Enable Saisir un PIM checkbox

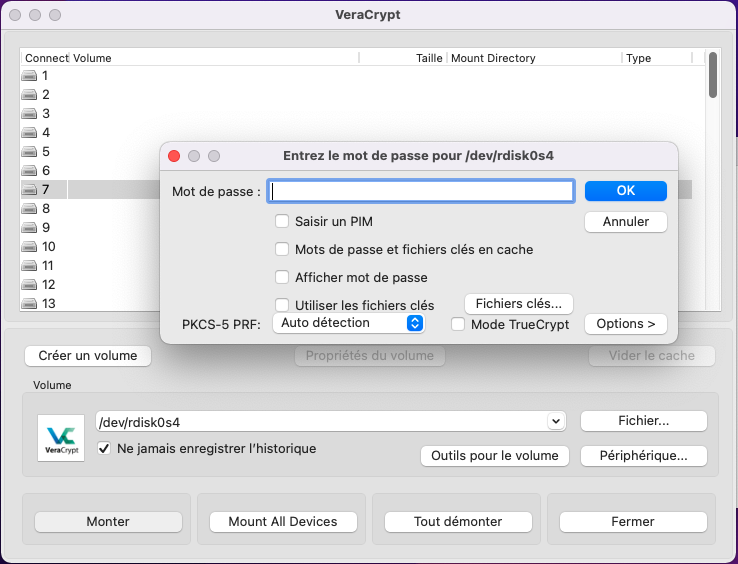tap(282, 221)
